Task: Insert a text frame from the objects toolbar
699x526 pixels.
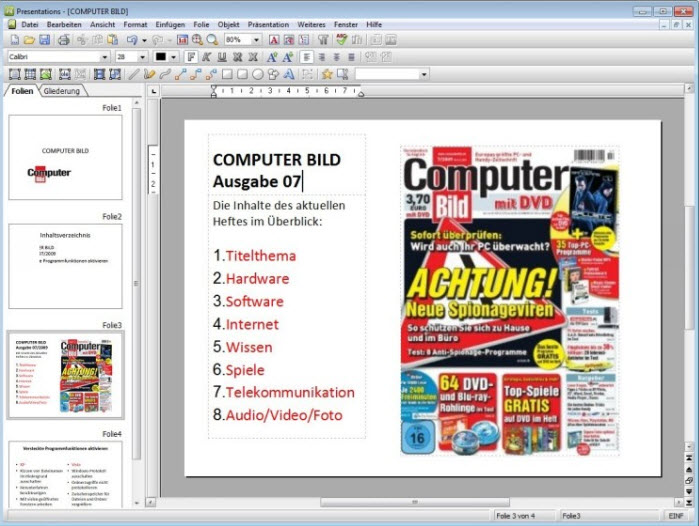Action: click(x=15, y=74)
